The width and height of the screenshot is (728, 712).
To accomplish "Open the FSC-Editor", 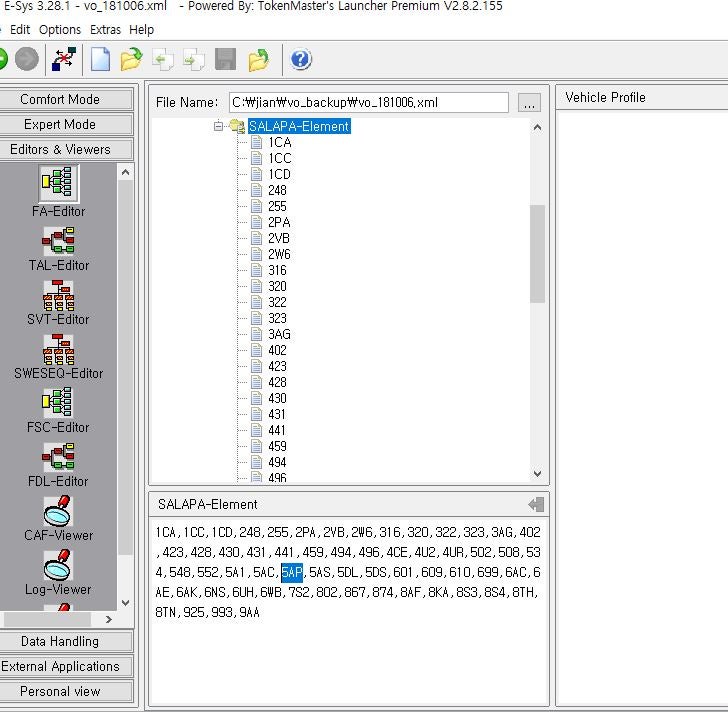I will (x=59, y=403).
